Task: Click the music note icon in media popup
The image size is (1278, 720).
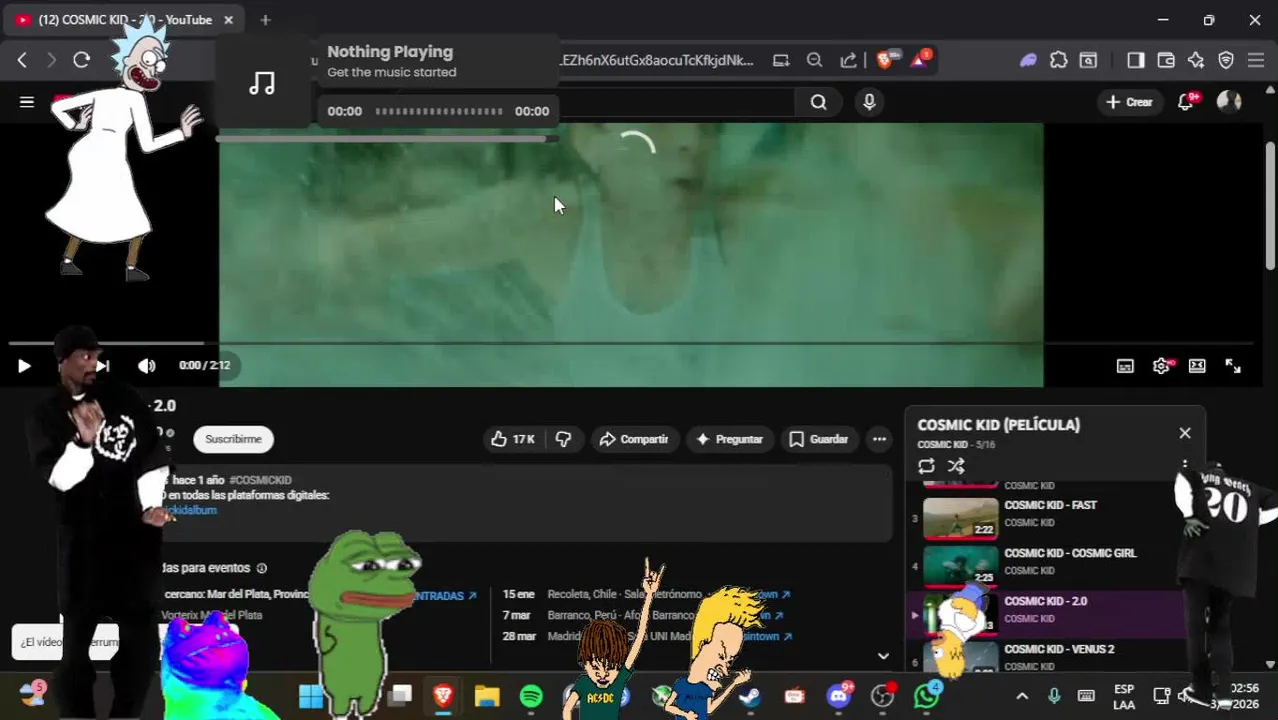Action: point(262,83)
